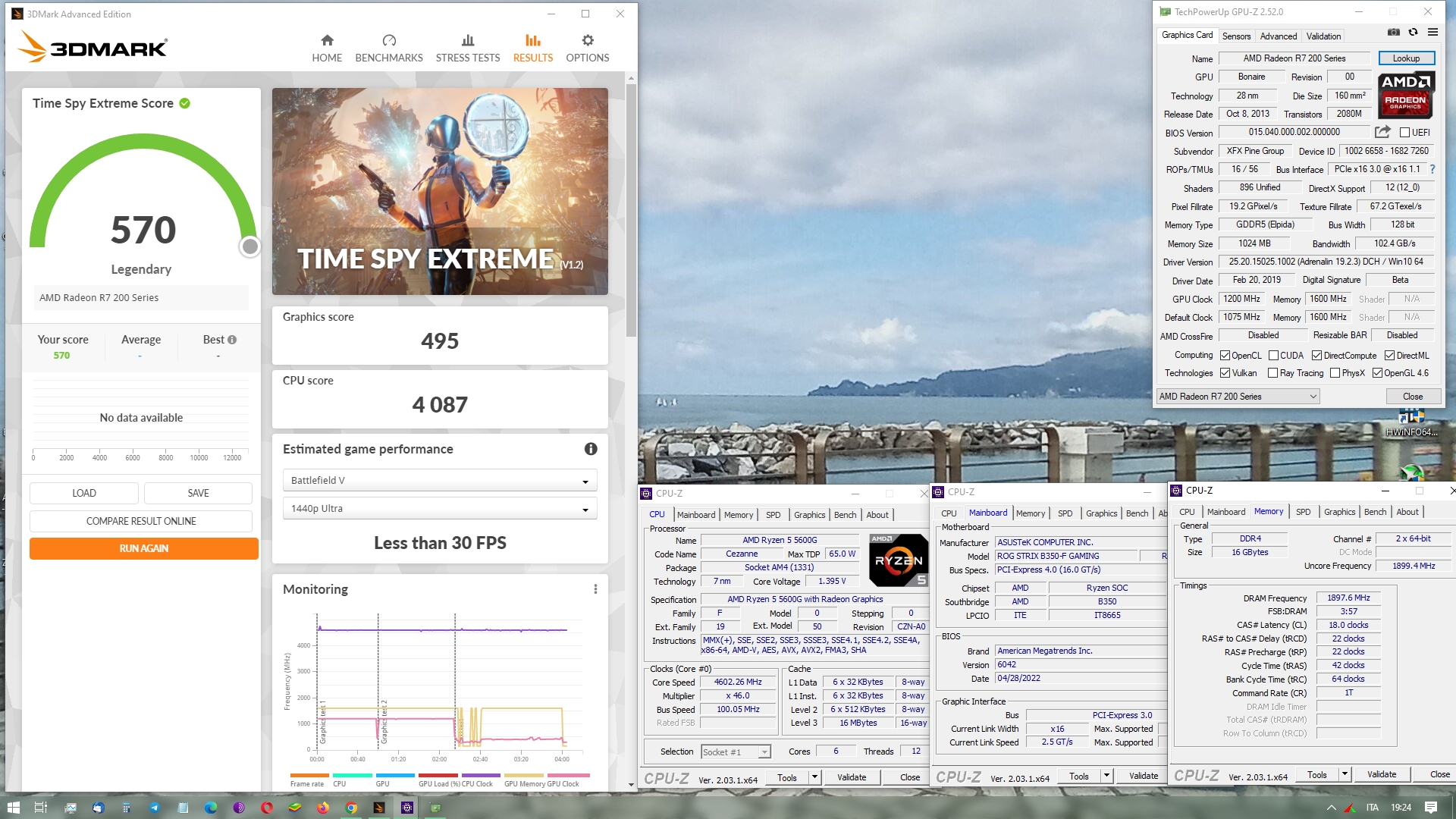
Task: Open BENCHMARKS gauge icon in 3DMark
Action: click(389, 40)
